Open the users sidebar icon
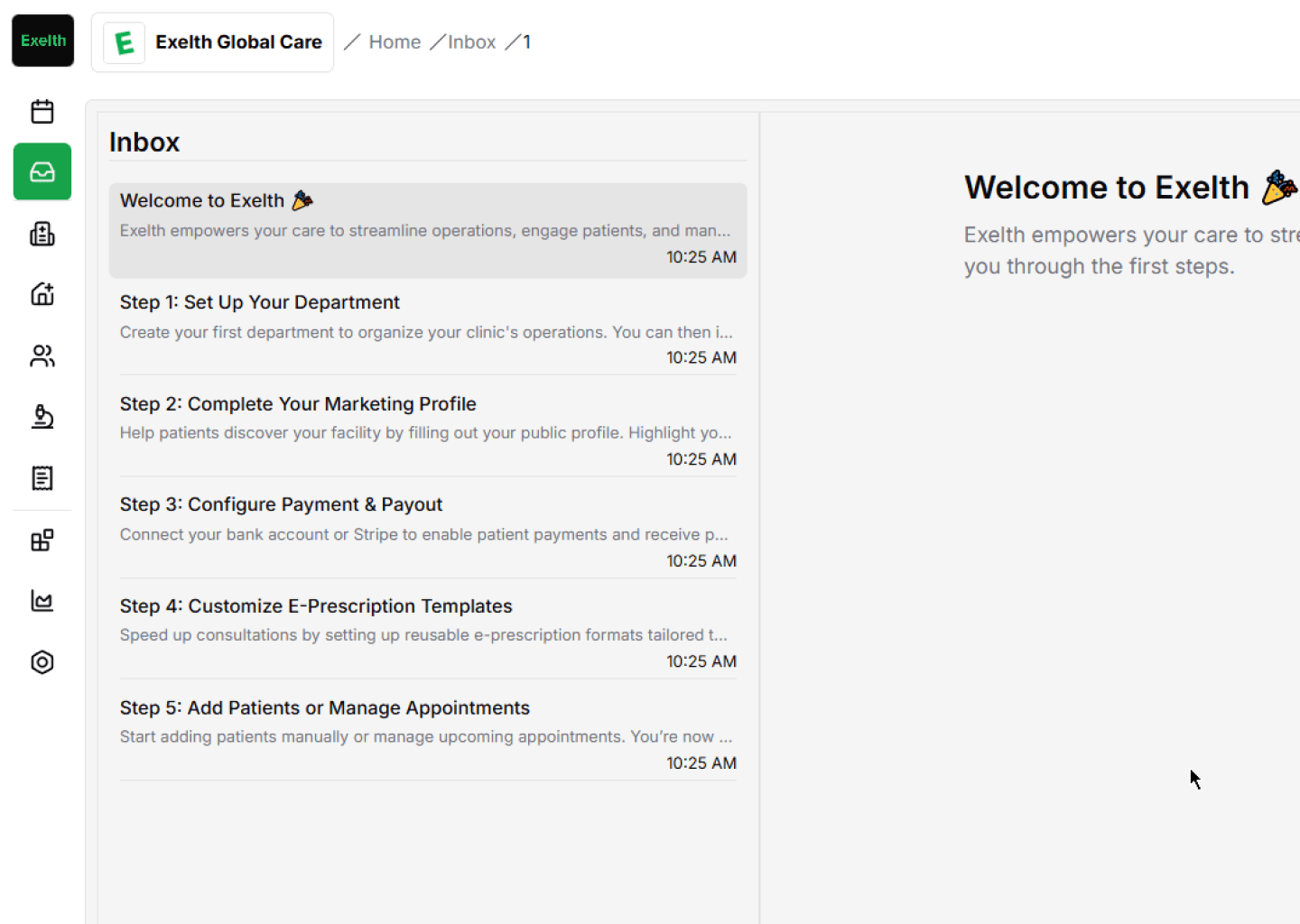Image resolution: width=1300 pixels, height=924 pixels. (42, 356)
